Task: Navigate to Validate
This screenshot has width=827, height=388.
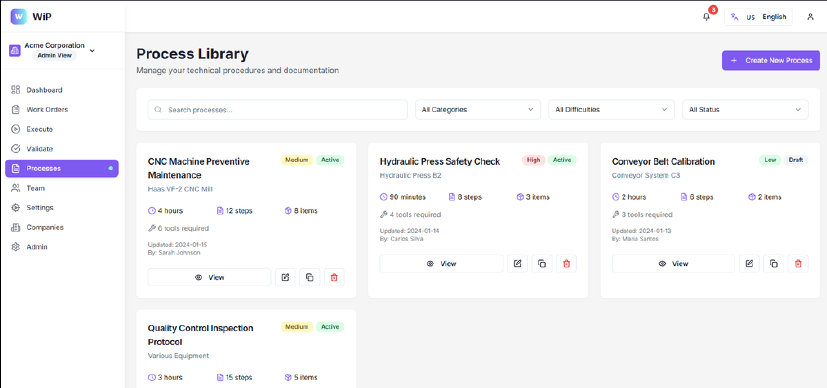Action: 62,149
